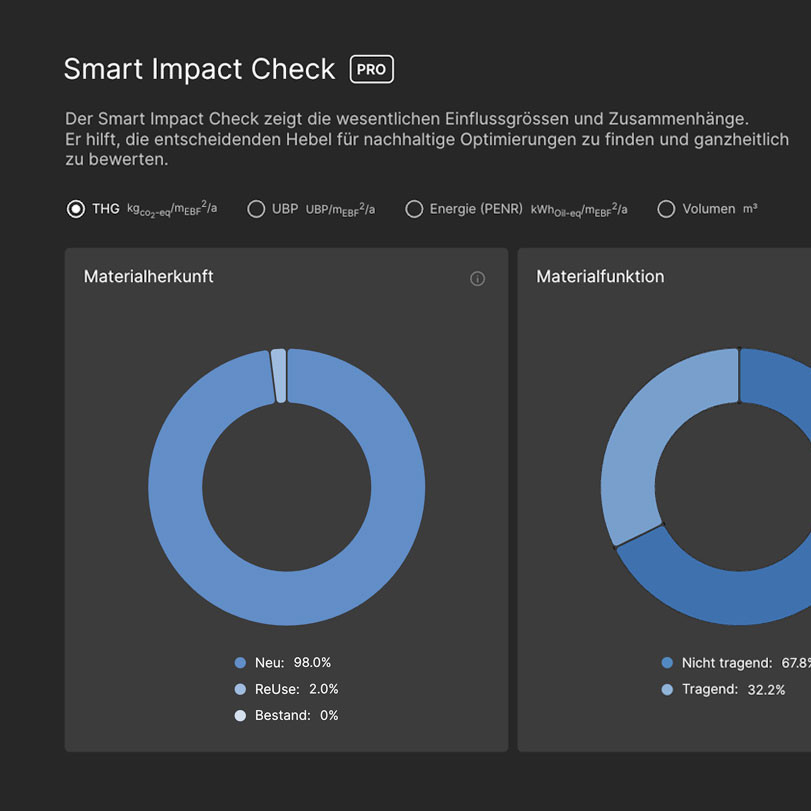The width and height of the screenshot is (811, 811).
Task: Click the 'Tragend: 32.2%' legend text
Action: click(733, 689)
